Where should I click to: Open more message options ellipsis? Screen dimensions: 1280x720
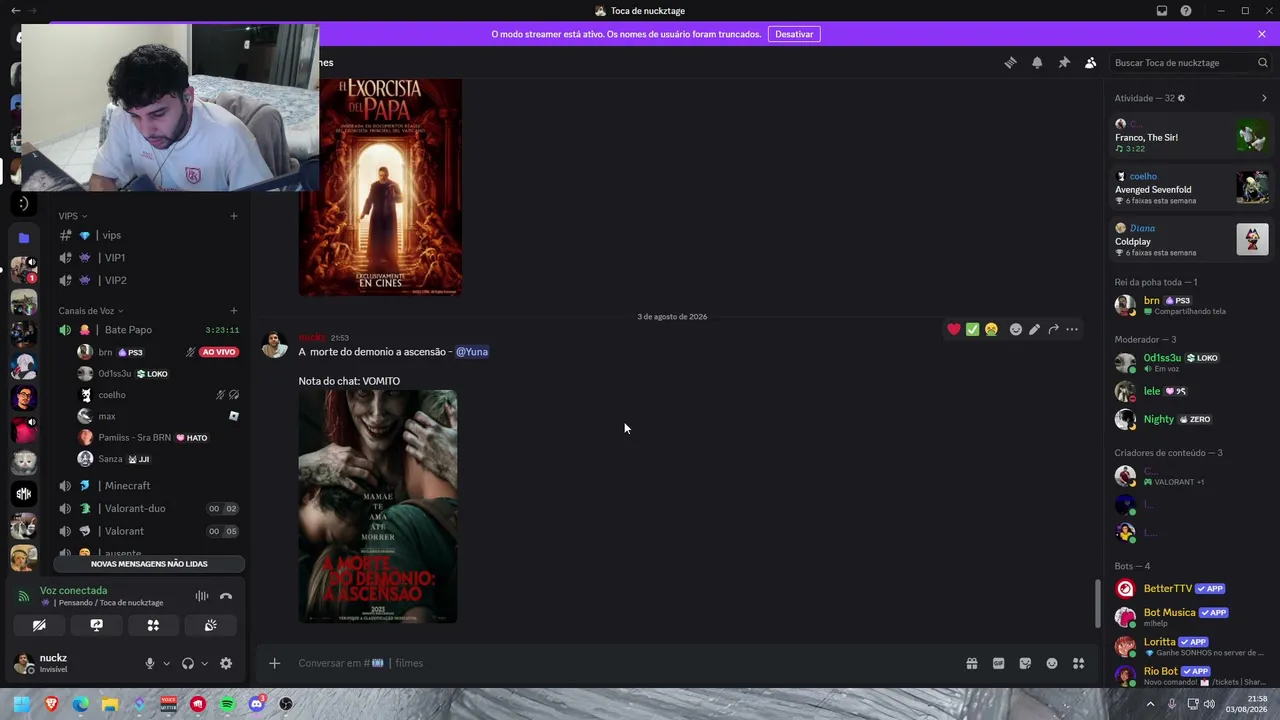[1072, 329]
